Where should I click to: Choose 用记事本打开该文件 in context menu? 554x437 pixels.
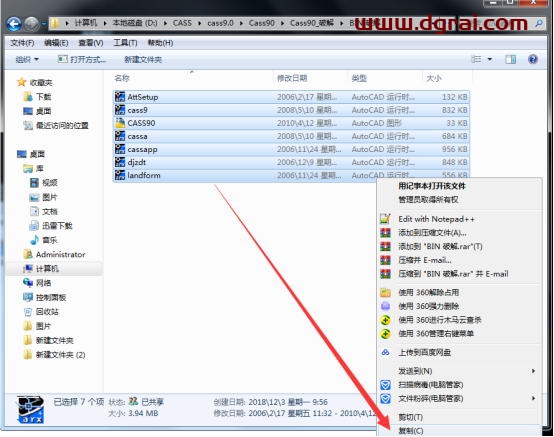tap(432, 186)
